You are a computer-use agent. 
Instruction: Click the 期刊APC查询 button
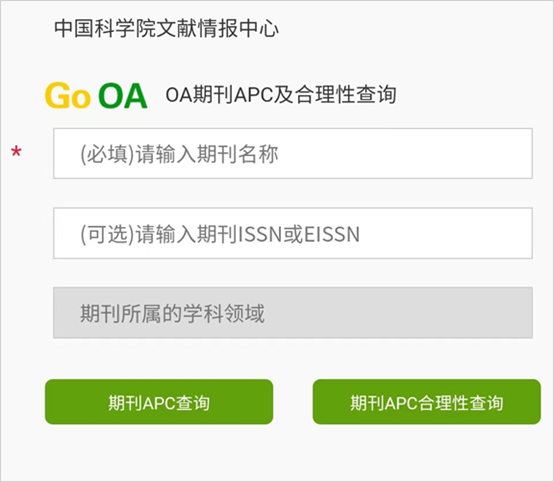pos(159,402)
